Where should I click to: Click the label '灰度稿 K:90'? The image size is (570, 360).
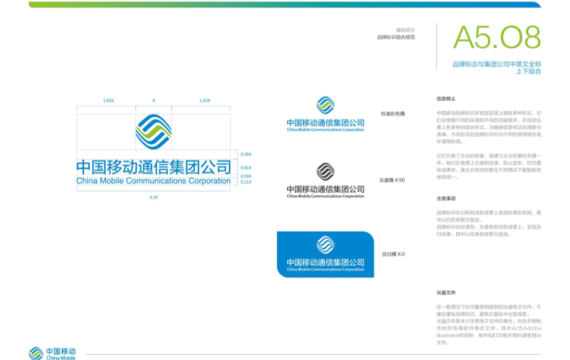pyautogui.click(x=392, y=180)
